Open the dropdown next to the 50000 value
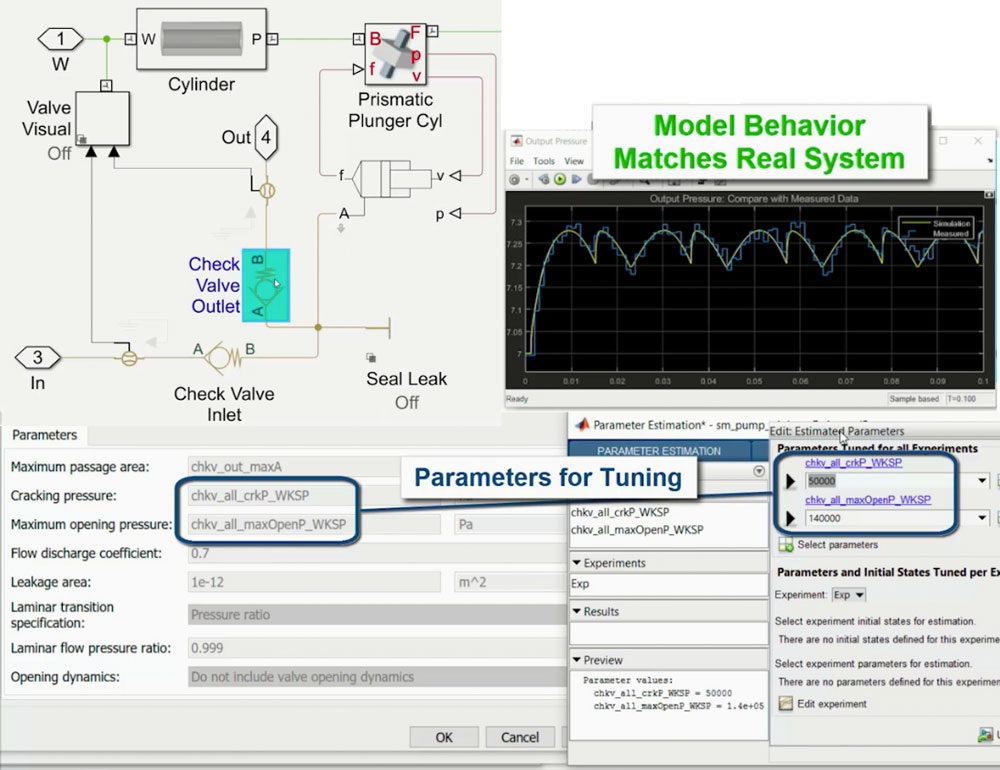 pos(981,480)
